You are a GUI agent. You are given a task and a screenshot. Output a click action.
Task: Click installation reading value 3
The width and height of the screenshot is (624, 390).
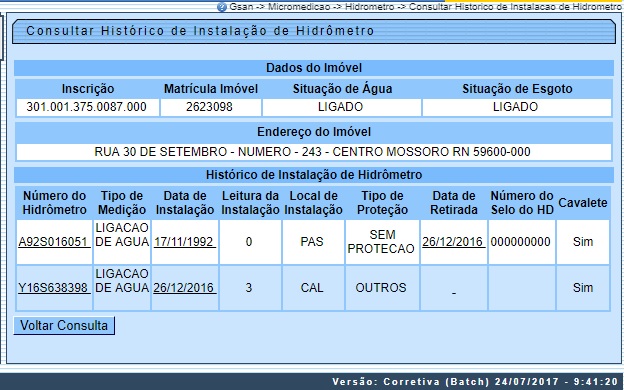pos(249,287)
